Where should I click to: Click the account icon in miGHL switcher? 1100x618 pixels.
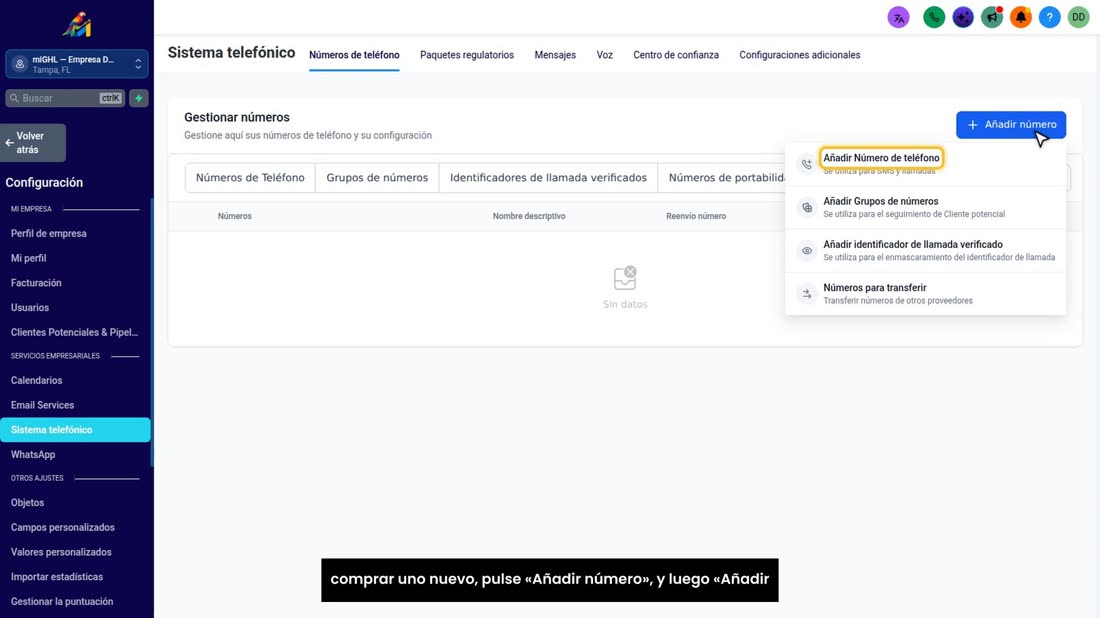click(20, 64)
